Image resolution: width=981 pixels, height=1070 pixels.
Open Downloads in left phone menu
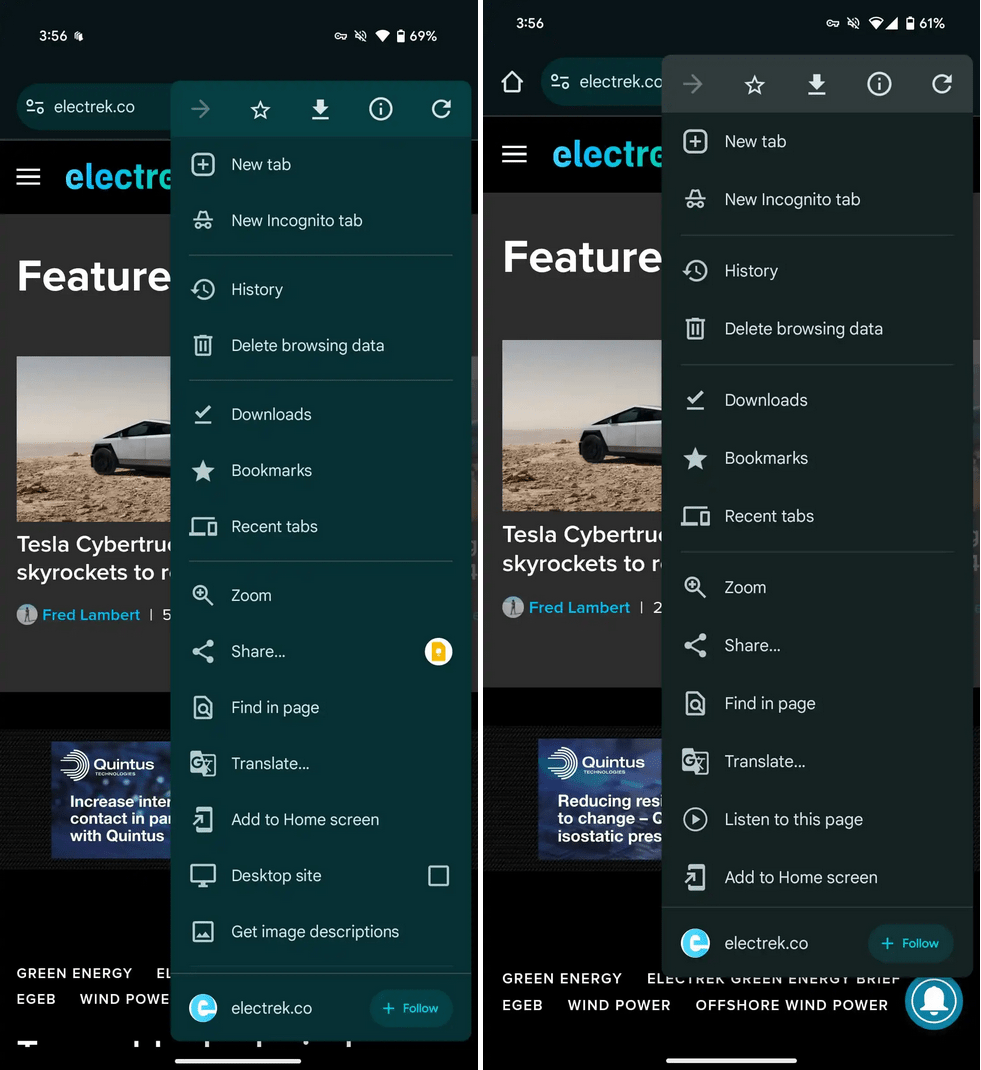tap(321, 414)
